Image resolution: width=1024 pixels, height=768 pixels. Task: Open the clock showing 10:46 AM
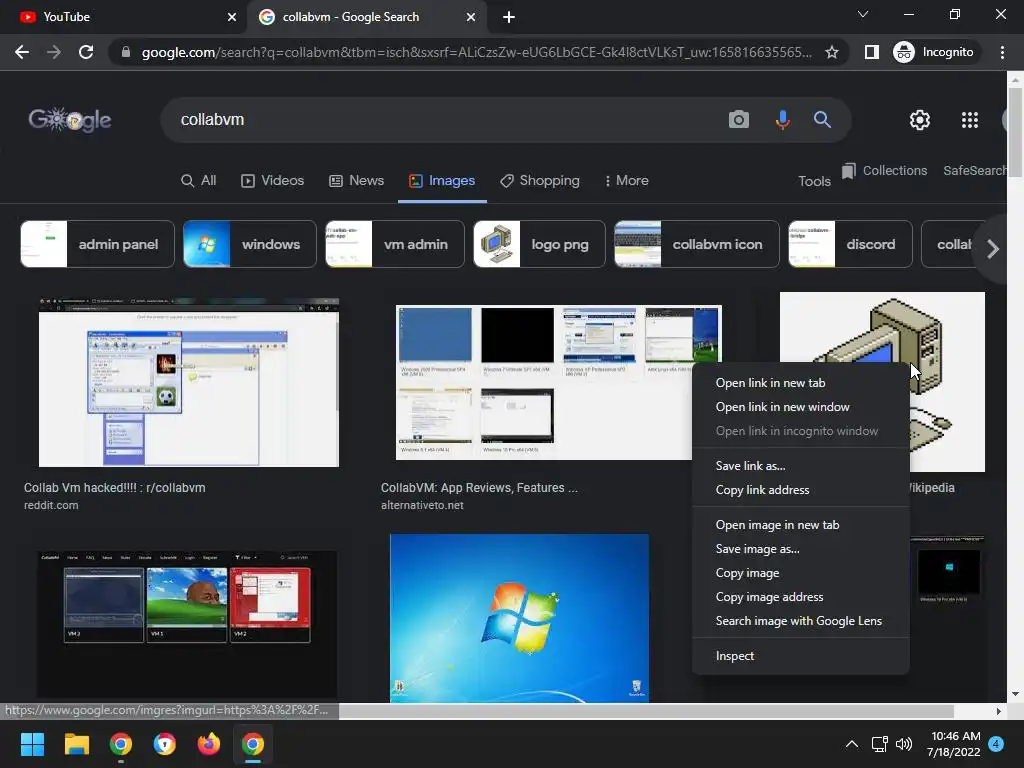click(953, 744)
